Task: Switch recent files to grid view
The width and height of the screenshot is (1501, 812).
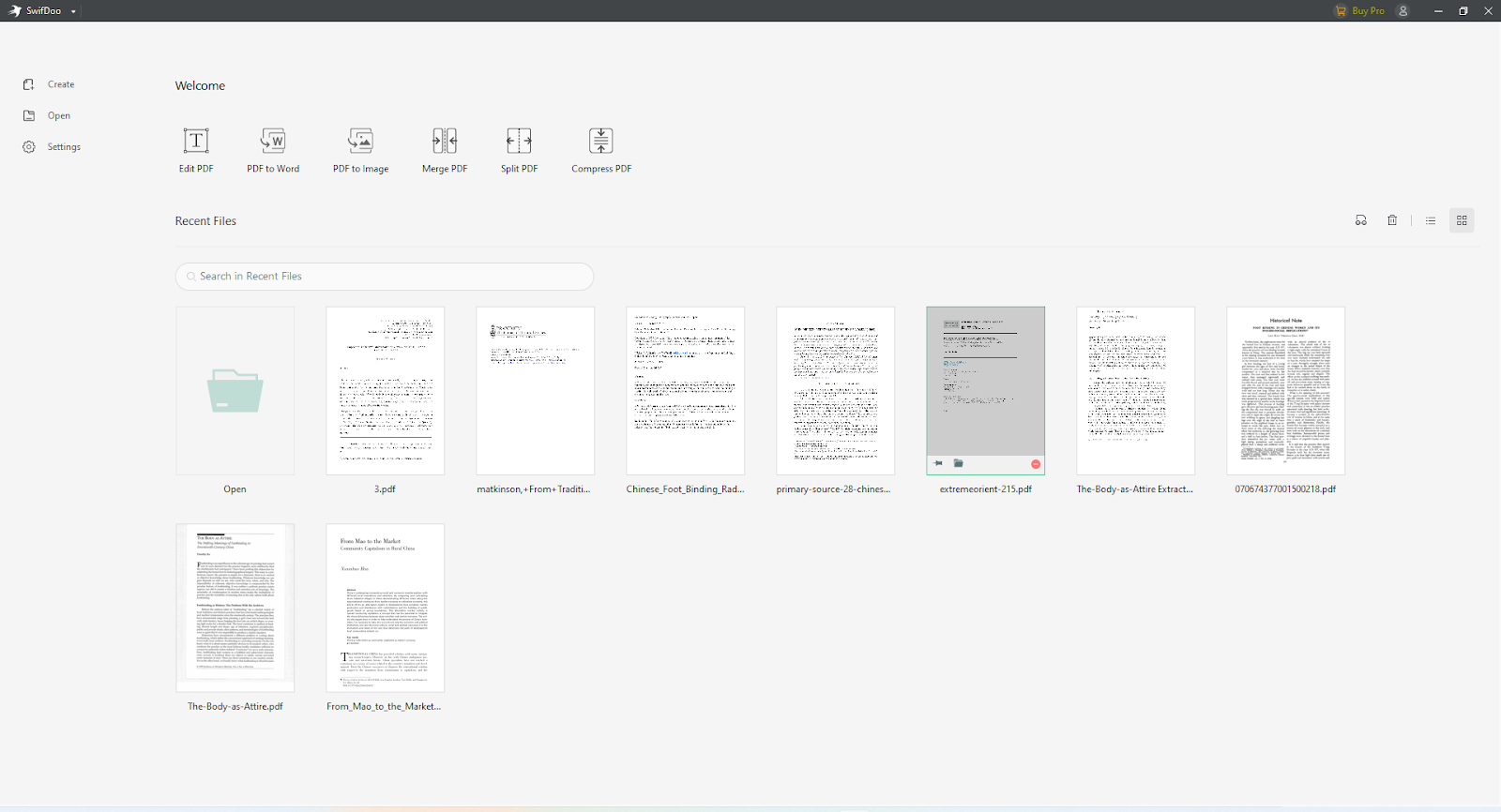Action: [1462, 220]
